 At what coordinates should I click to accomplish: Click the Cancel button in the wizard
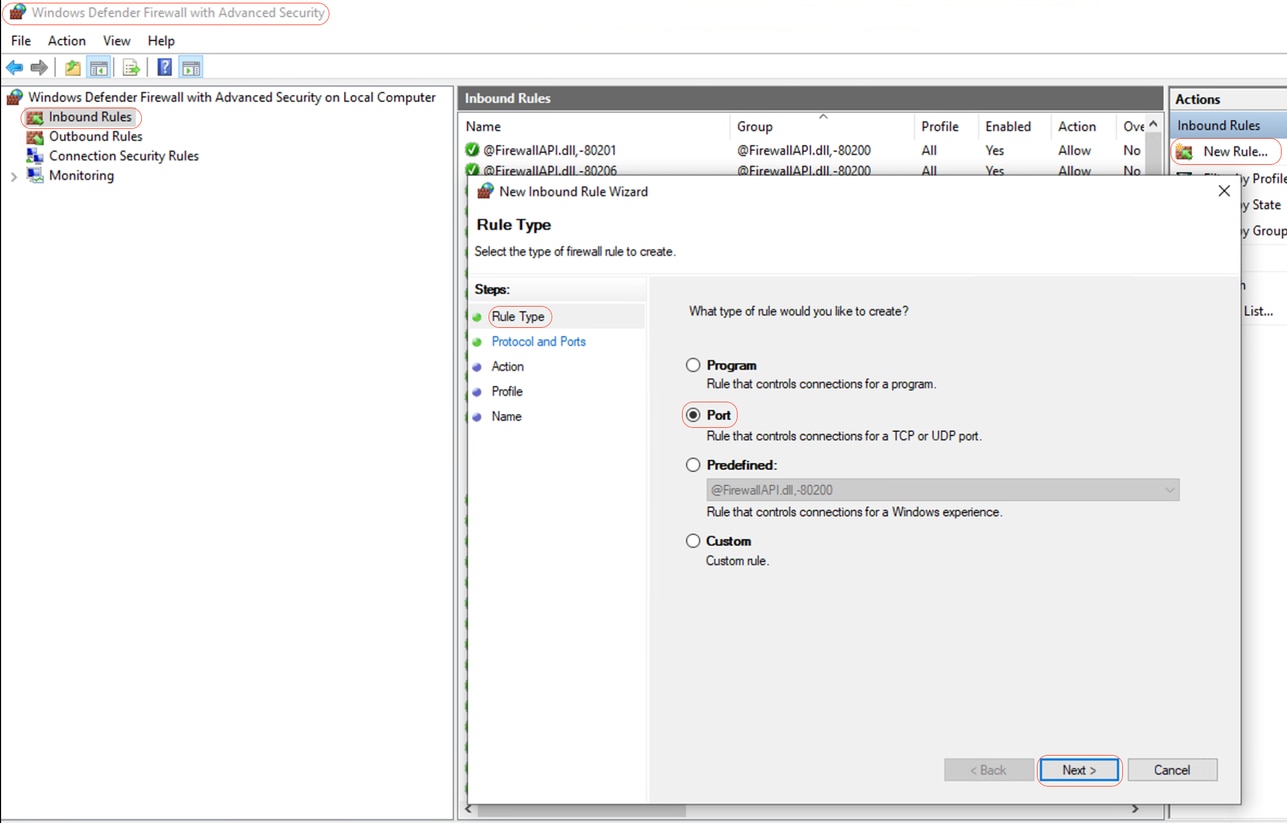pyautogui.click(x=1172, y=770)
